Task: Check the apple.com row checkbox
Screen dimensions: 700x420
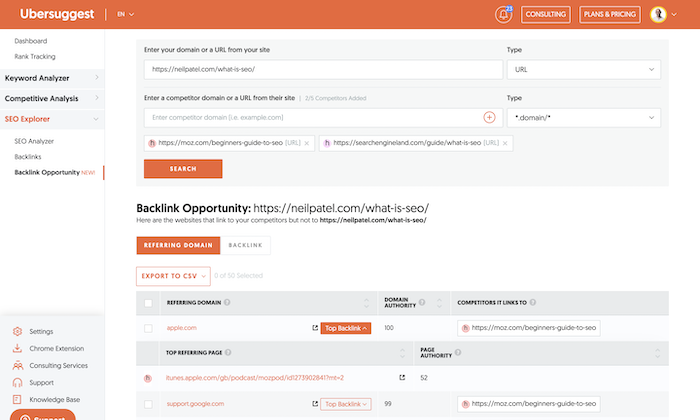Action: coord(148,328)
